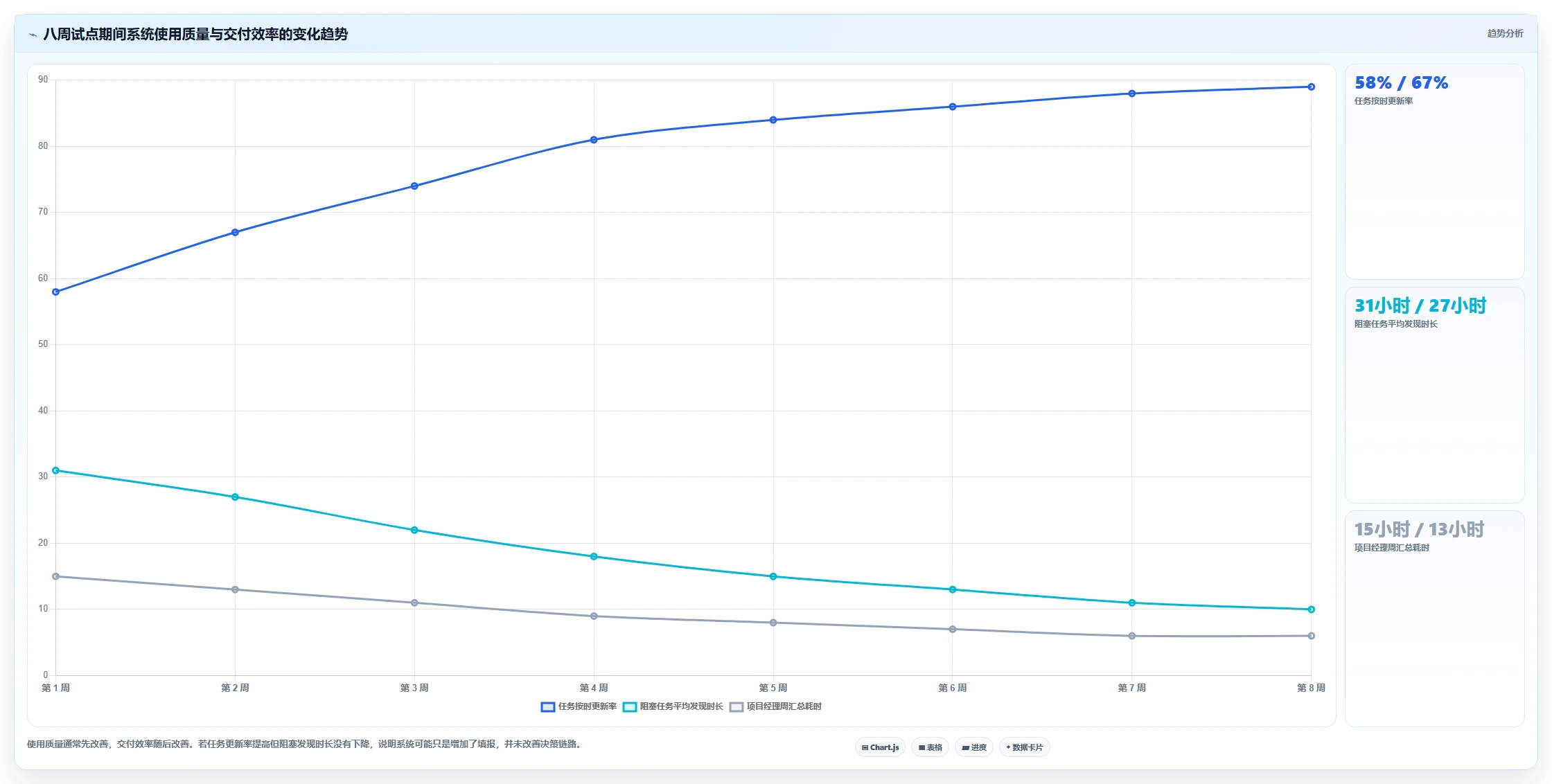Screen dimensions: 1552x784
Task: Click the 58% / 67% KPI value
Action: pyautogui.click(x=1401, y=83)
